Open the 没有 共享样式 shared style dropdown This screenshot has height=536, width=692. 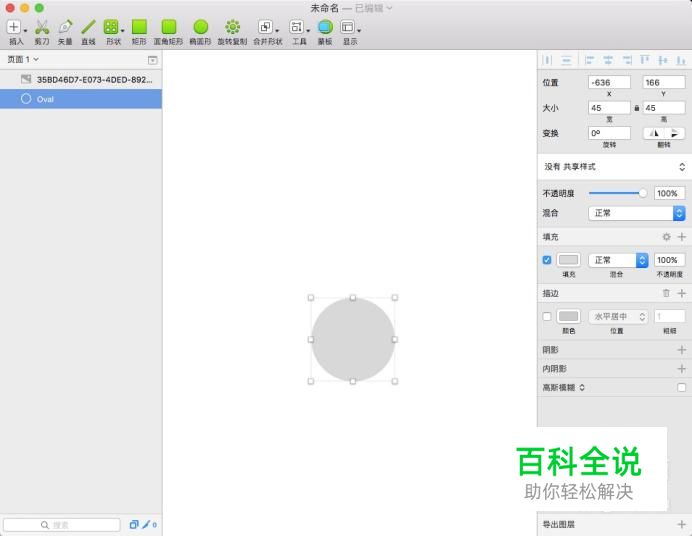(x=614, y=167)
